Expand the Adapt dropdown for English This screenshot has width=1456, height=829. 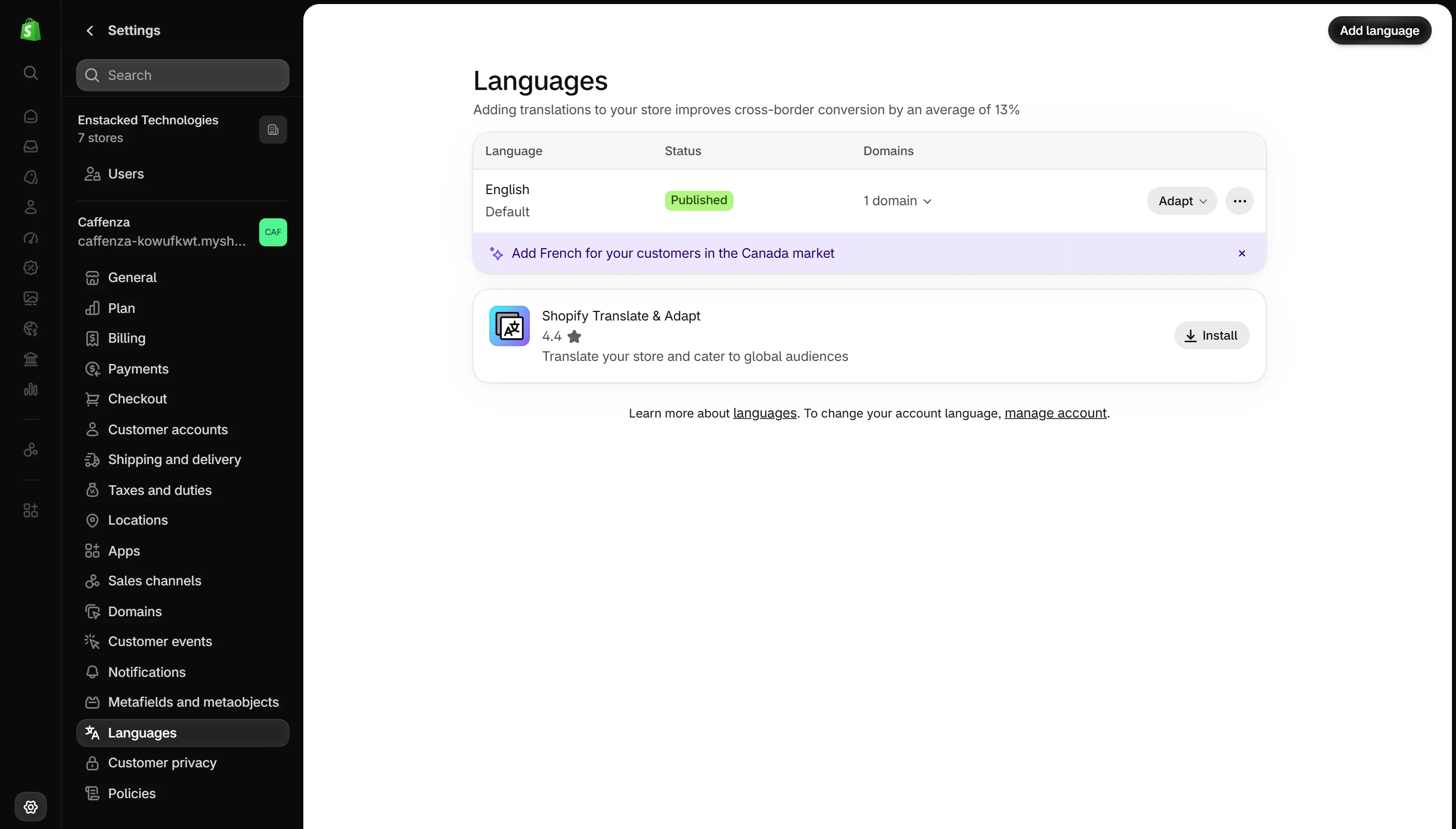point(1182,201)
